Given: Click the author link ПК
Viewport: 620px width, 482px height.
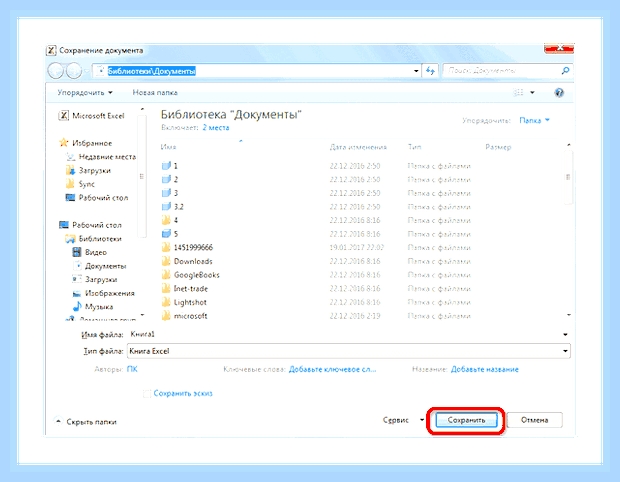Looking at the screenshot, I should 132,369.
